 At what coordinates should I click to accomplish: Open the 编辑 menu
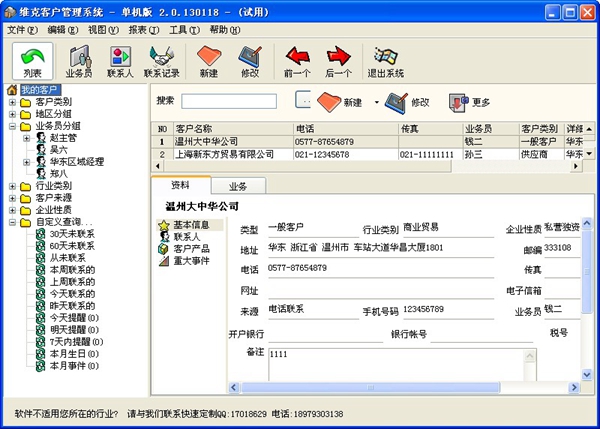[63, 30]
